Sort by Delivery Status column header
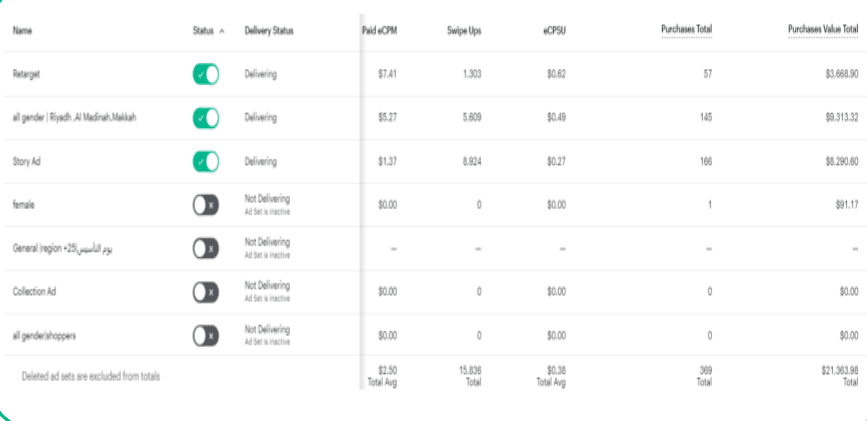 (269, 31)
